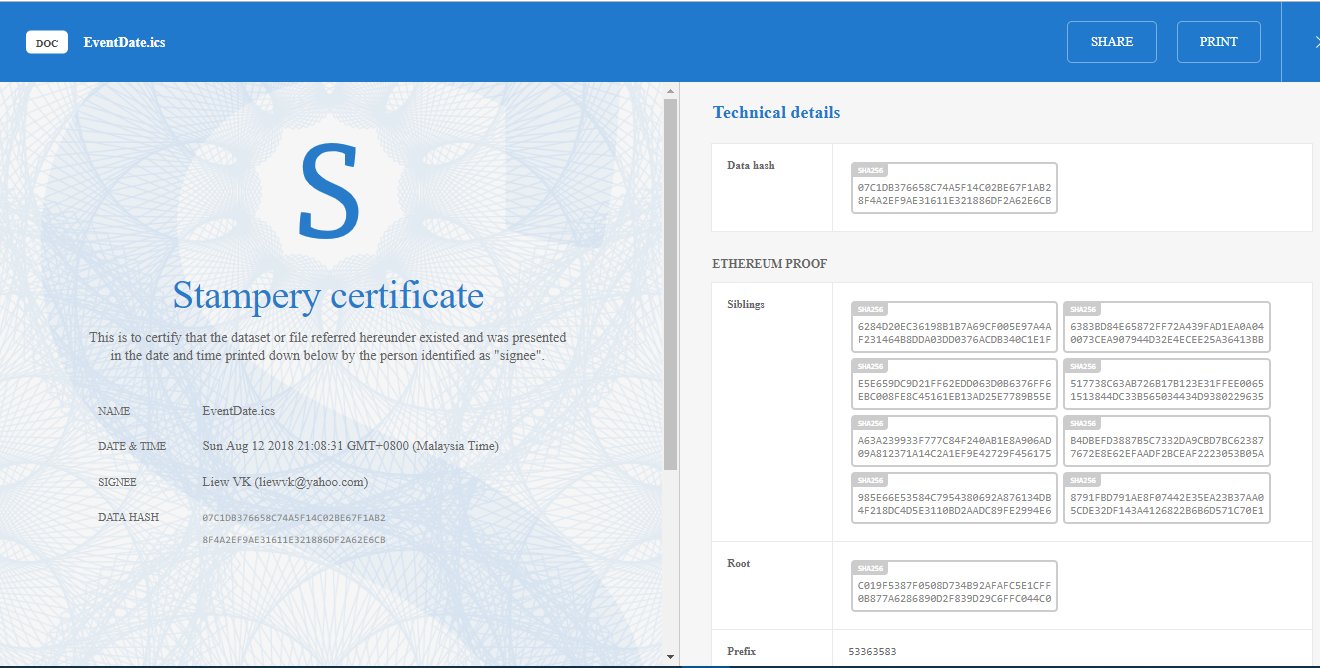The width and height of the screenshot is (1320, 668).
Task: Select signee Liew VK (liewvk@yahoo.com)
Action: coord(285,482)
